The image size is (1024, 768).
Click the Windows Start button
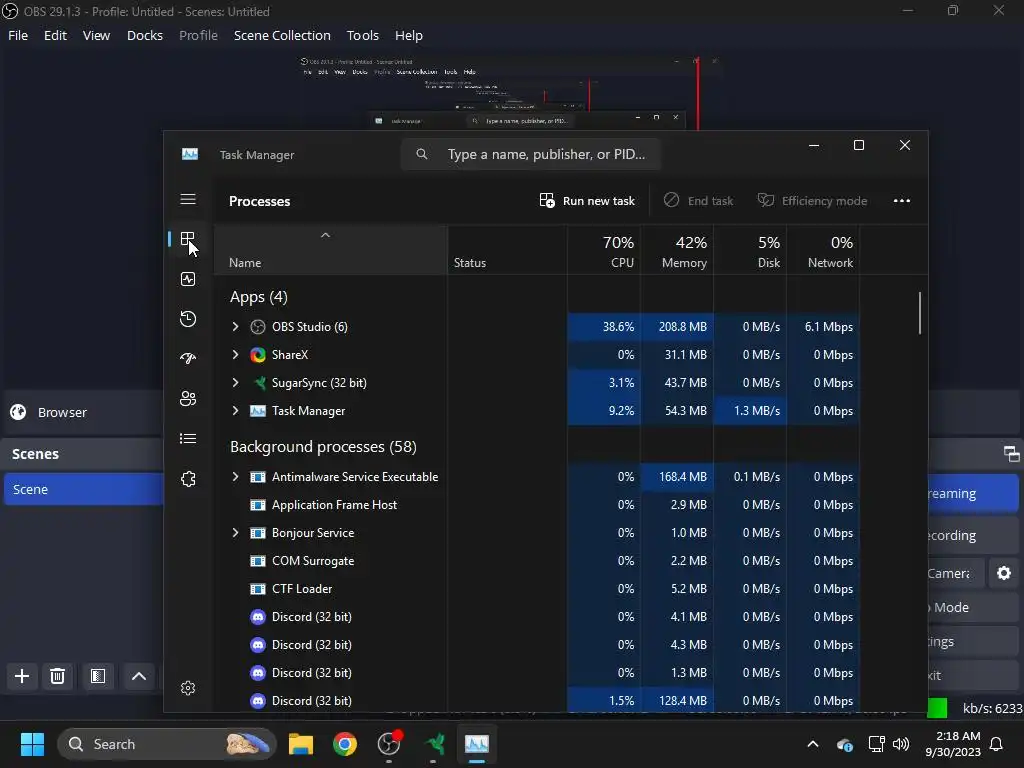click(x=32, y=744)
